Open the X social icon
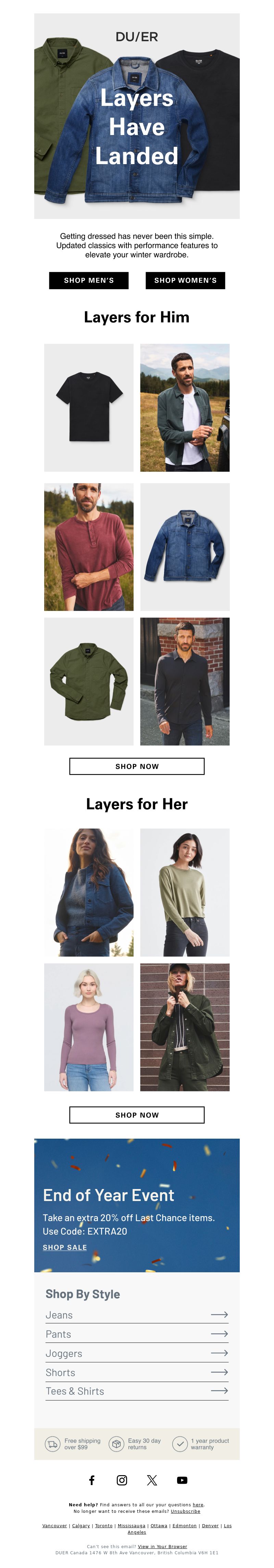This screenshot has height=1568, width=274. [x=152, y=1480]
